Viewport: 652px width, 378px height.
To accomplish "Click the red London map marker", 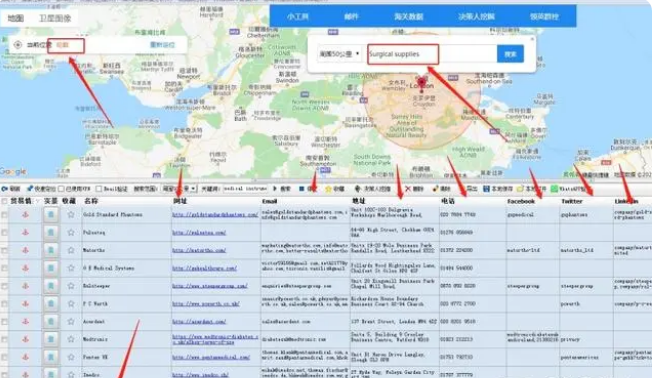I will coord(422,83).
